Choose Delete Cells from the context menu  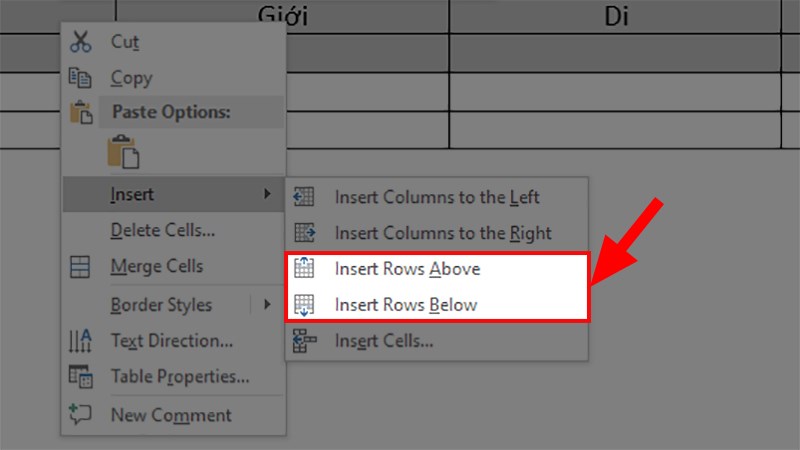coord(162,231)
